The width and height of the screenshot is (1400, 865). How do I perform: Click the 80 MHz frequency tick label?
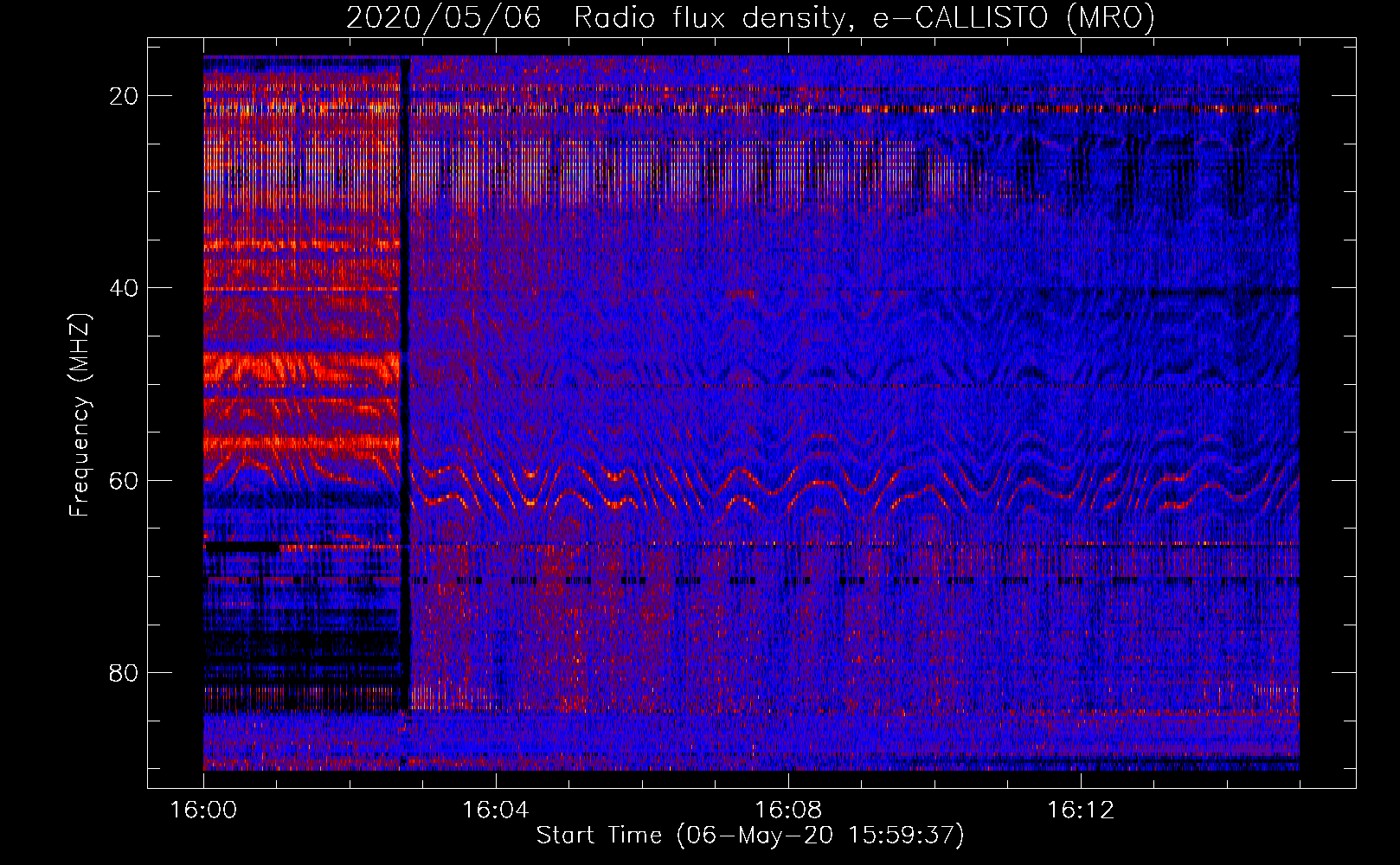pyautogui.click(x=124, y=672)
